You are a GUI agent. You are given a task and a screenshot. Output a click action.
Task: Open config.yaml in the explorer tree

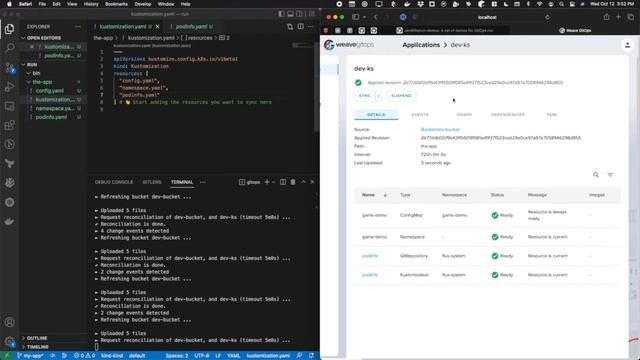49,91
